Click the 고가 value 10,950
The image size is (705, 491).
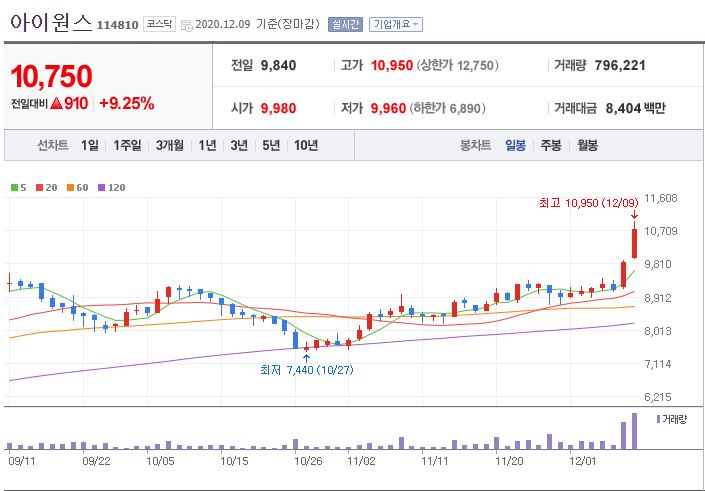(x=392, y=66)
